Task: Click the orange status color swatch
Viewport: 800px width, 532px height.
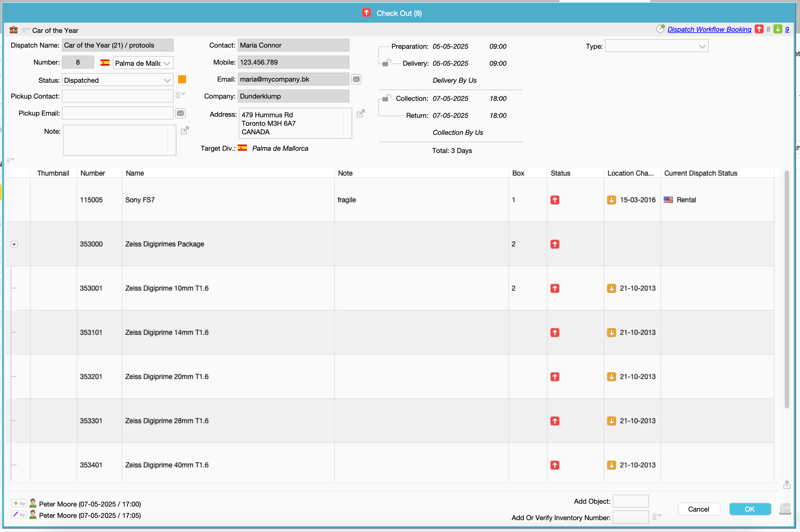Action: pos(182,80)
